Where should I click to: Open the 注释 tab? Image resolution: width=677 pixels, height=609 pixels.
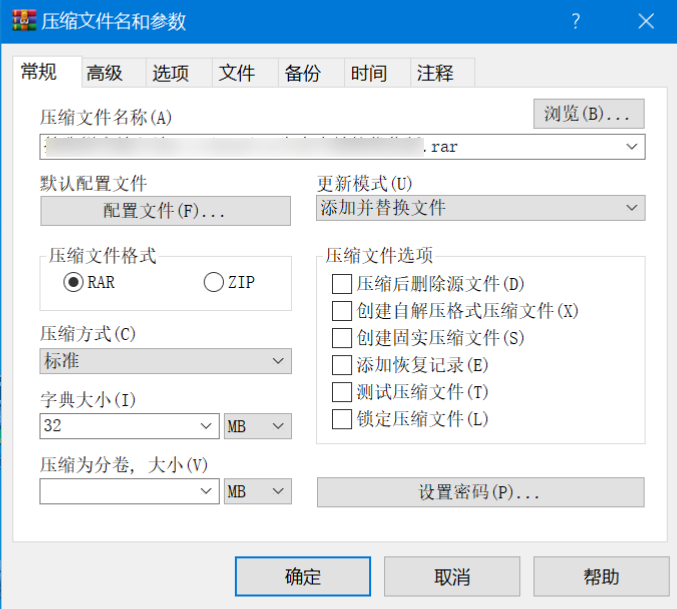pyautogui.click(x=443, y=73)
